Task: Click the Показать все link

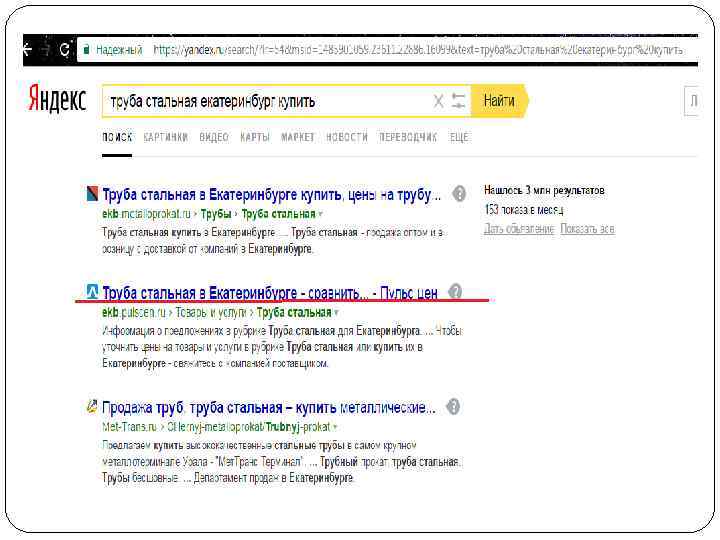Action: pyautogui.click(x=587, y=229)
